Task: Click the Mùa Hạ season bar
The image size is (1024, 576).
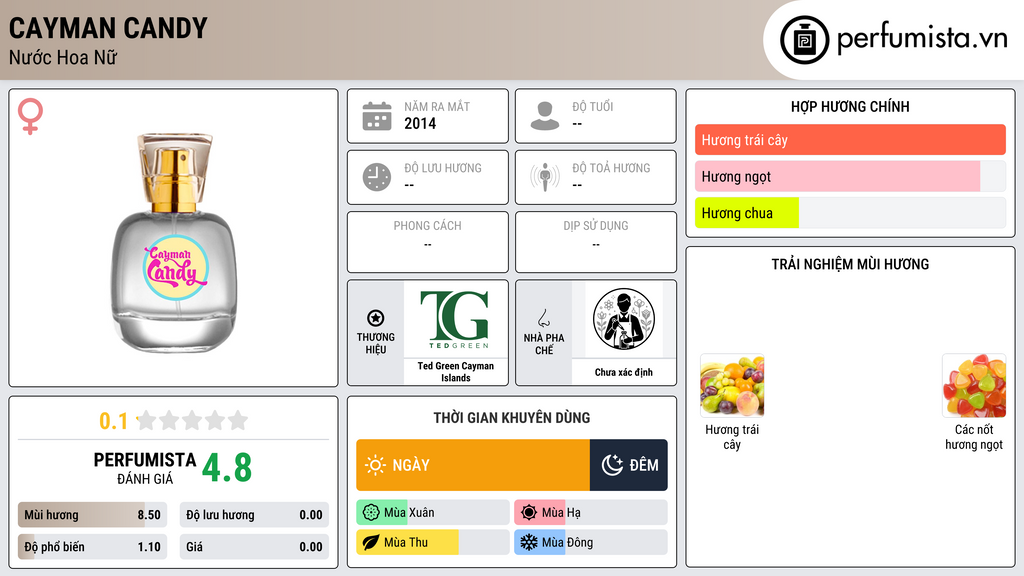Action: (x=591, y=513)
